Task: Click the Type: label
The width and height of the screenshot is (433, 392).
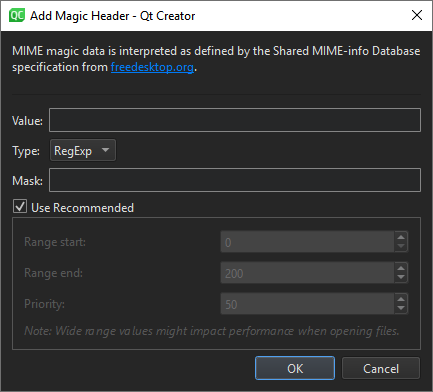Action: pyautogui.click(x=26, y=151)
